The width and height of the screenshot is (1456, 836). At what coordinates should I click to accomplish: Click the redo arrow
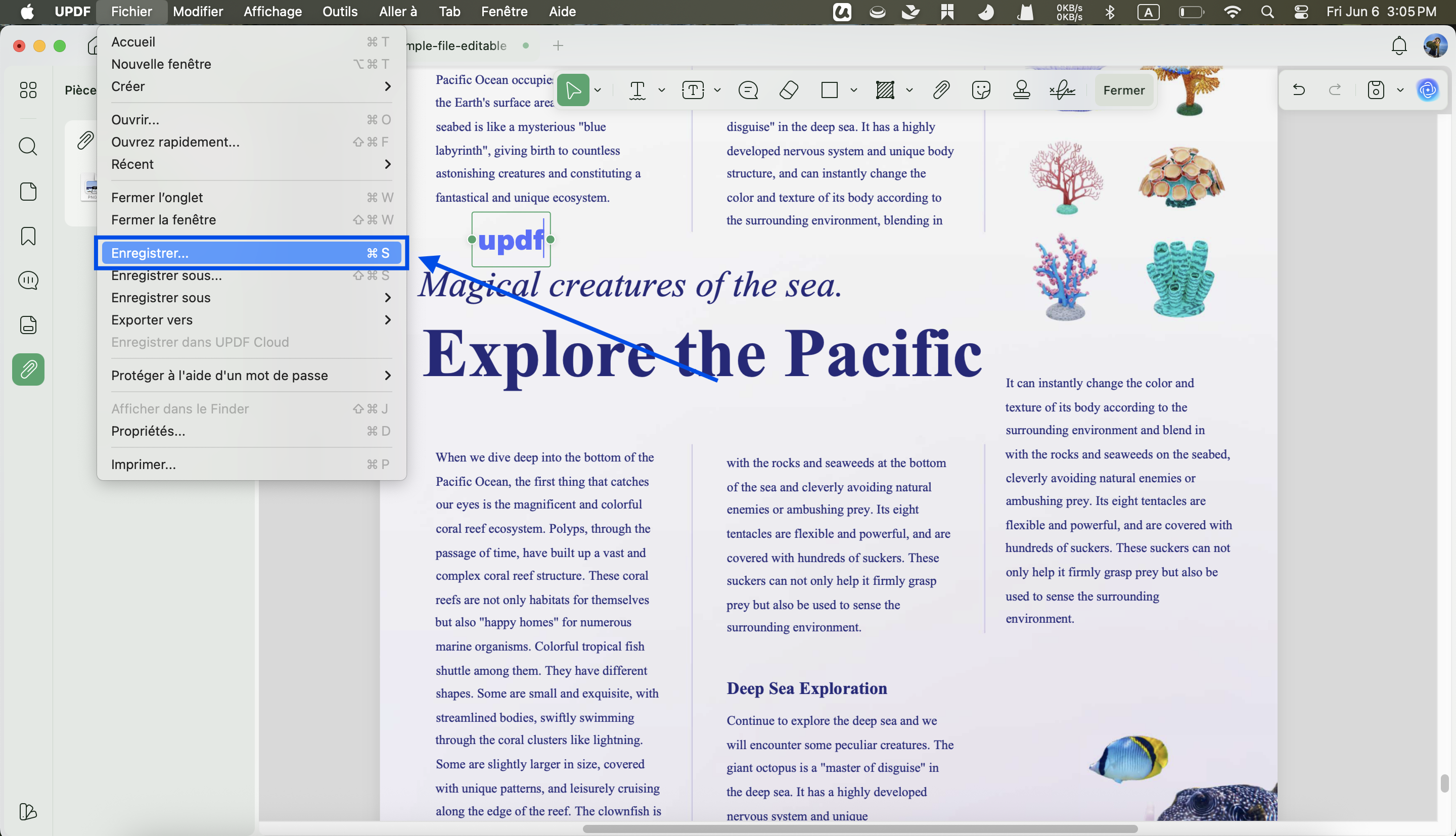1335,90
